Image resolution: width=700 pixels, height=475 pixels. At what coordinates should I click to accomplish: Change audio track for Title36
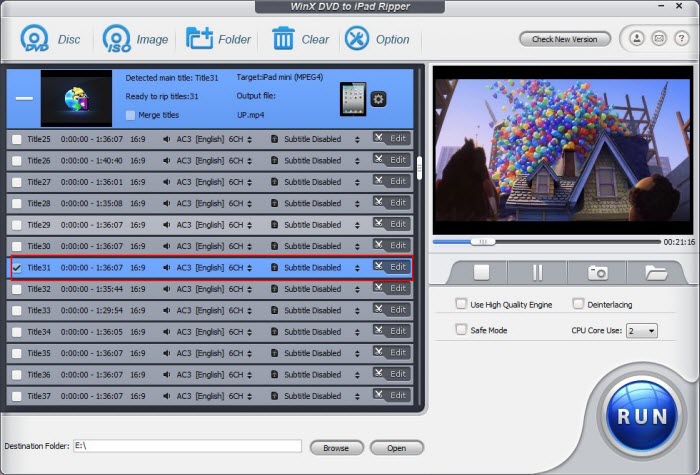[250, 375]
